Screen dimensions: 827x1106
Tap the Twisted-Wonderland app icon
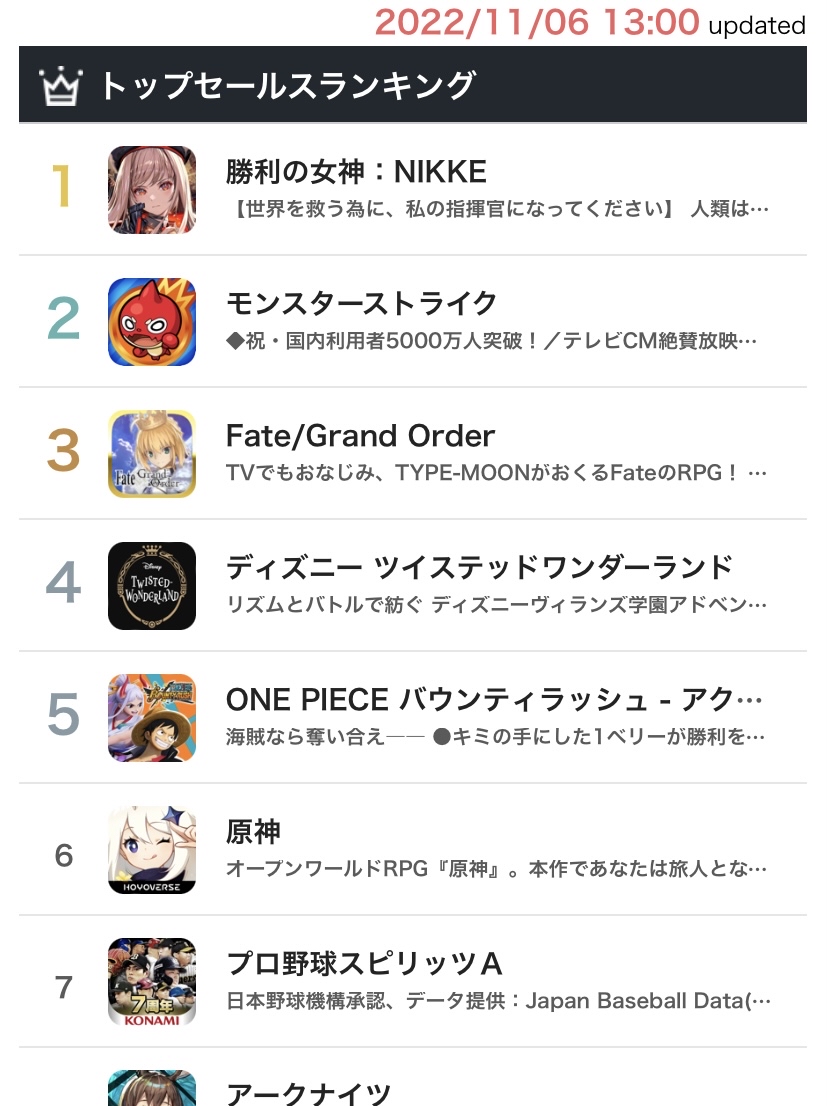pyautogui.click(x=152, y=585)
